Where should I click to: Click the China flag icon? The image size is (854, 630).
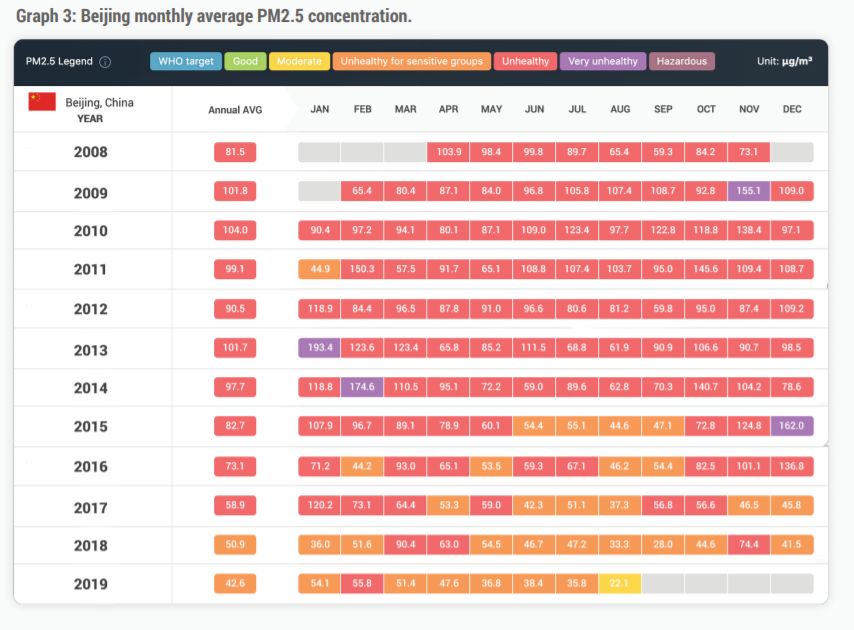click(x=42, y=101)
